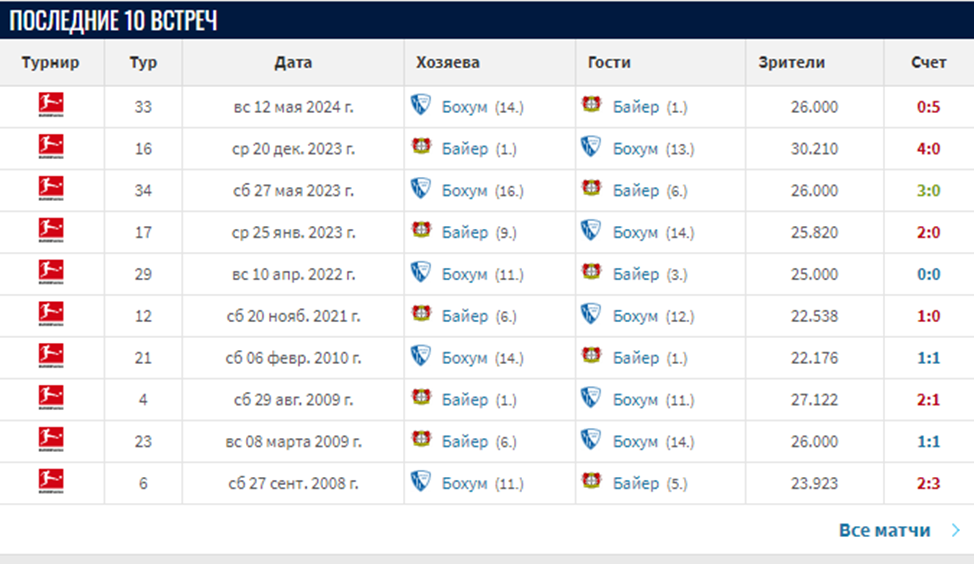Click Bochum crest in 10 апр. 2022 row
Screen dimensions: 974x564
421,272
